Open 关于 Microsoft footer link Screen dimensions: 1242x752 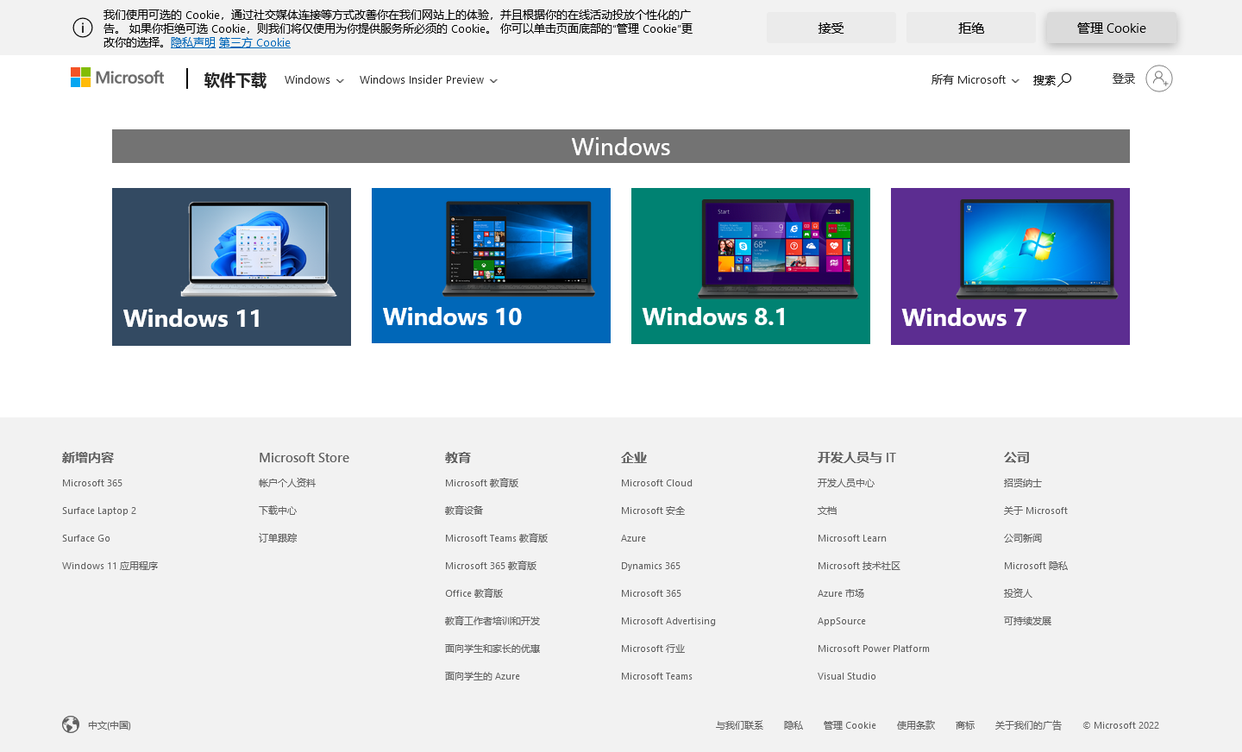tap(1036, 511)
